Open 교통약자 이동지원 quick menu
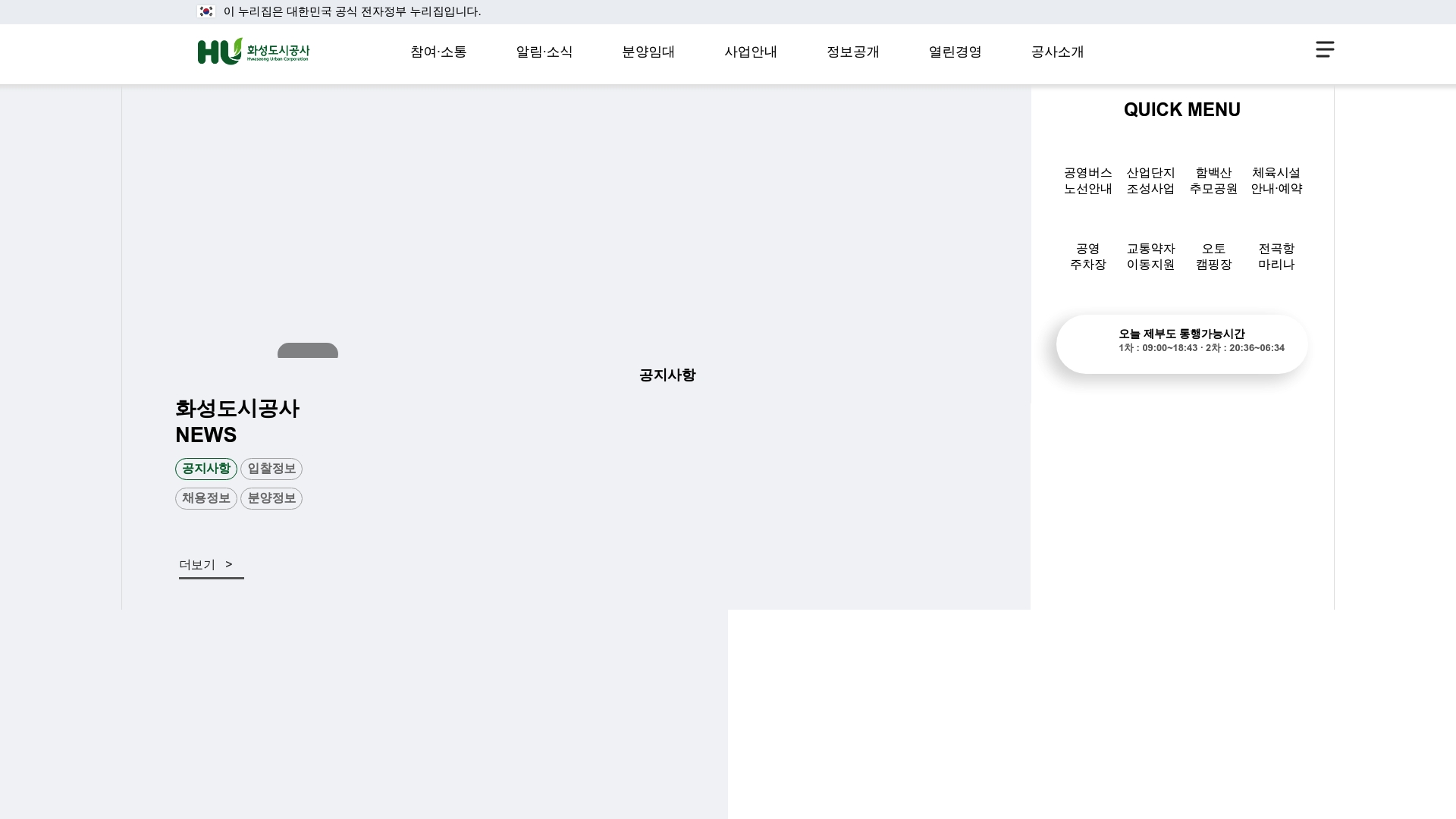Viewport: 1456px width, 819px height. [x=1150, y=256]
